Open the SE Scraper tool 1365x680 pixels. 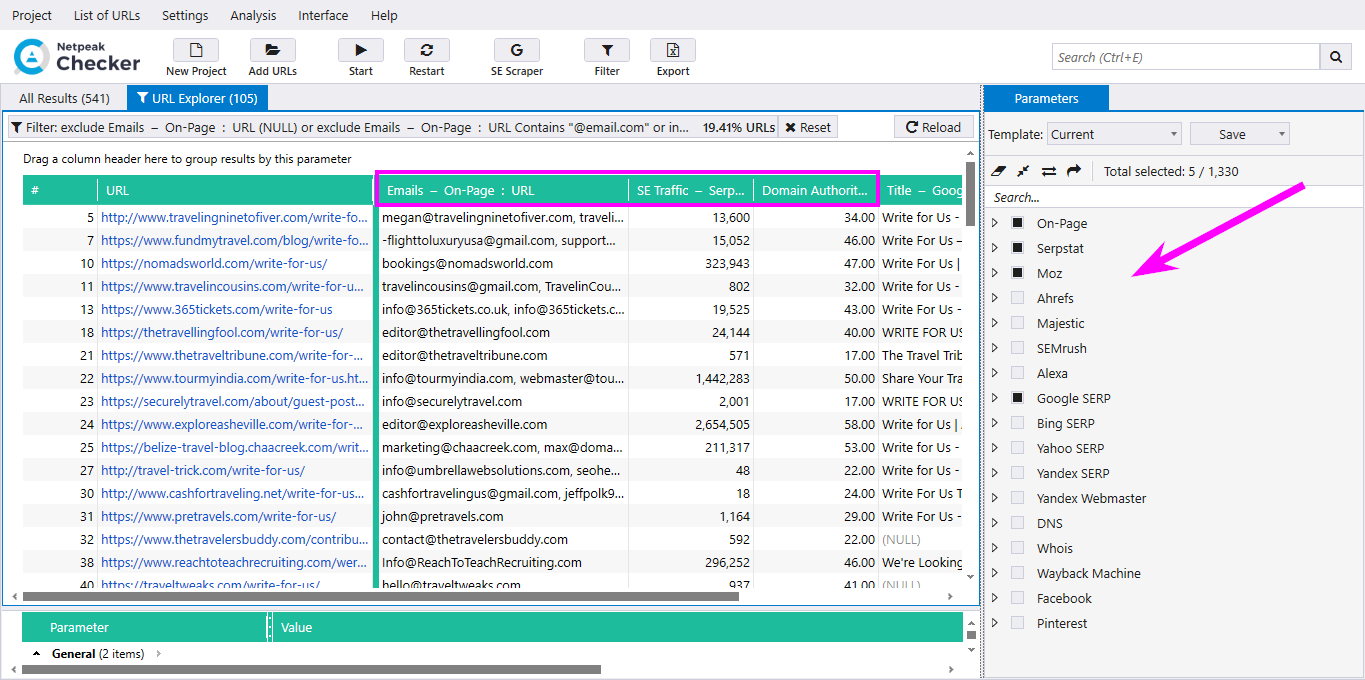(517, 50)
